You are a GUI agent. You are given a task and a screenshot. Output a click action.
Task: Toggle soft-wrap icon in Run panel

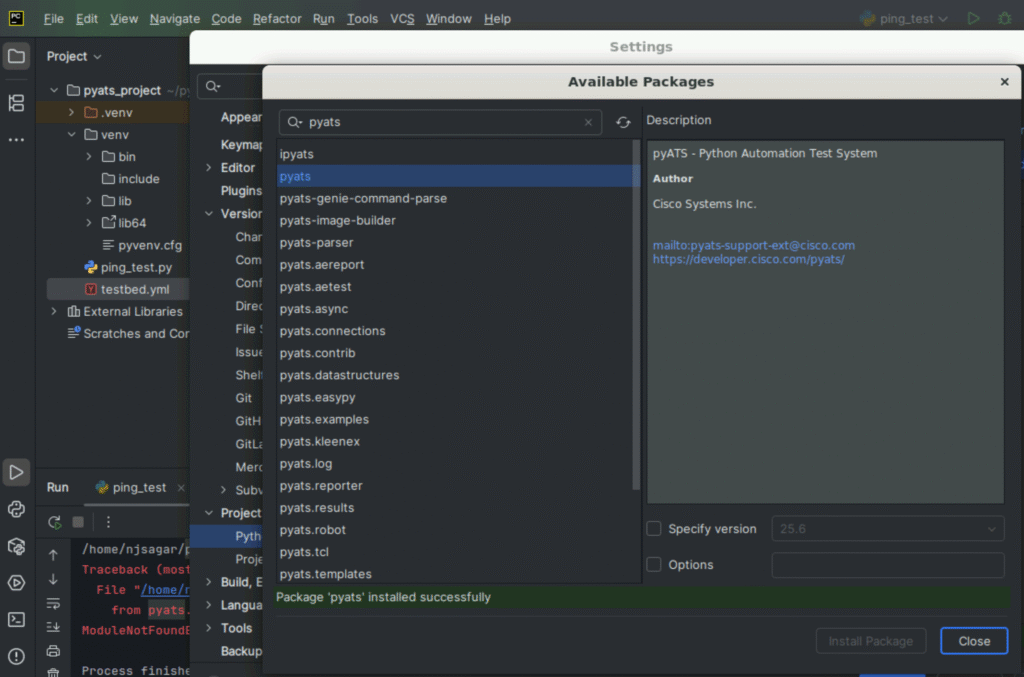[54, 603]
